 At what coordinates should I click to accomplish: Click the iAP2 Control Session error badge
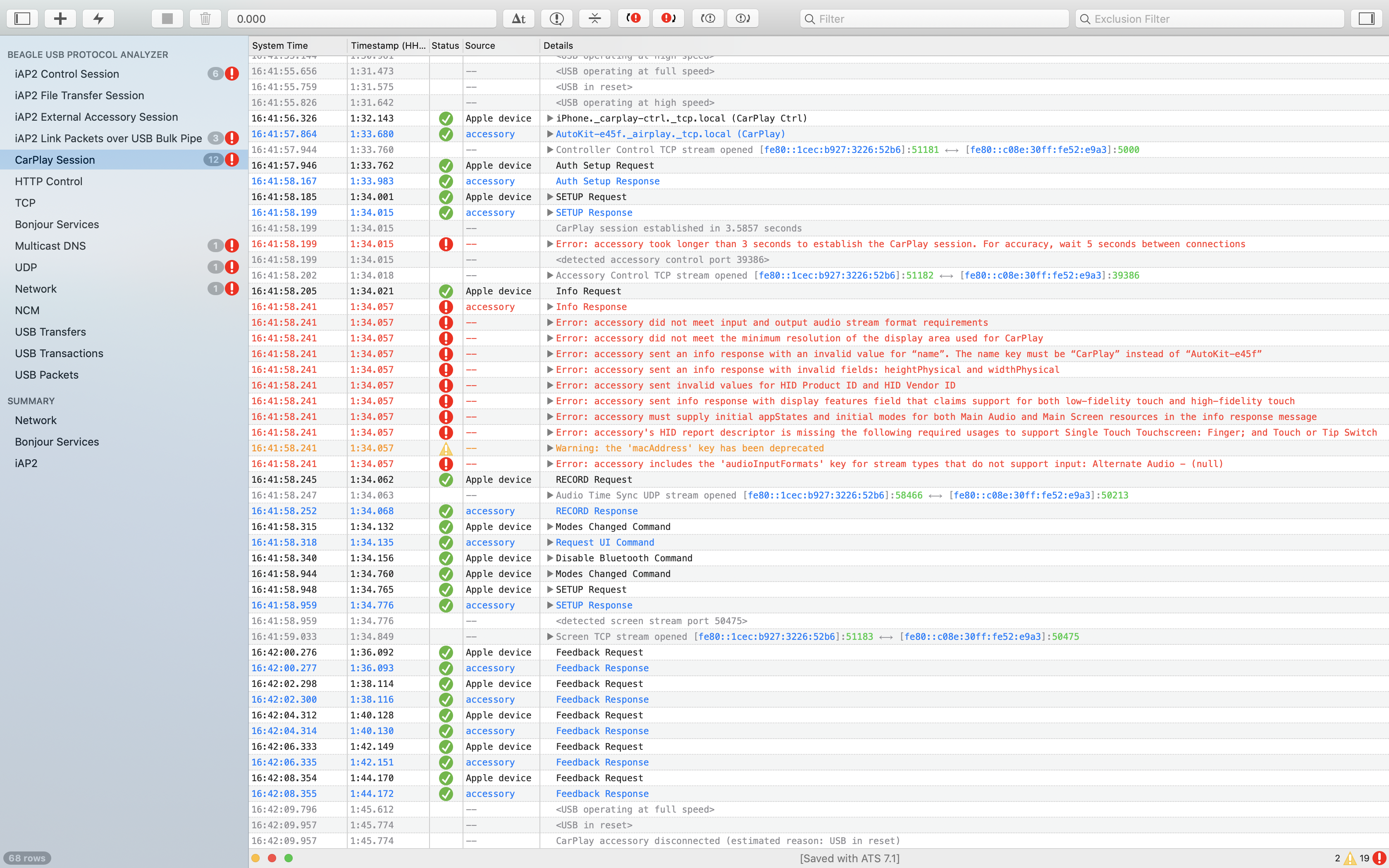[x=232, y=74]
